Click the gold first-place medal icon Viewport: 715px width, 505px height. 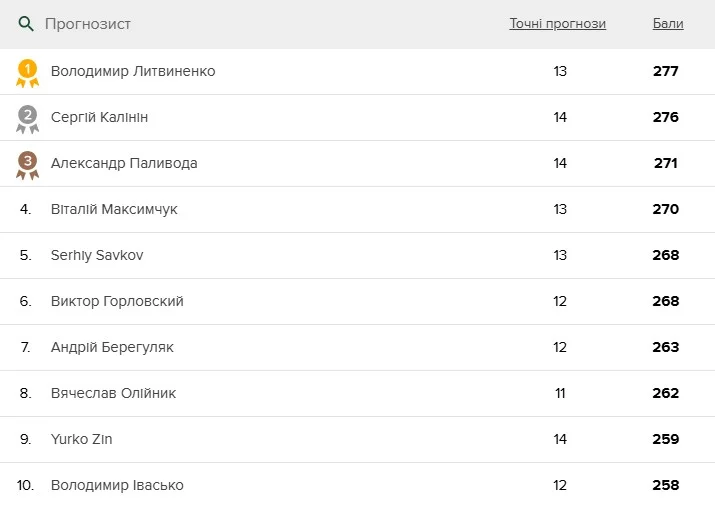[x=28, y=73]
